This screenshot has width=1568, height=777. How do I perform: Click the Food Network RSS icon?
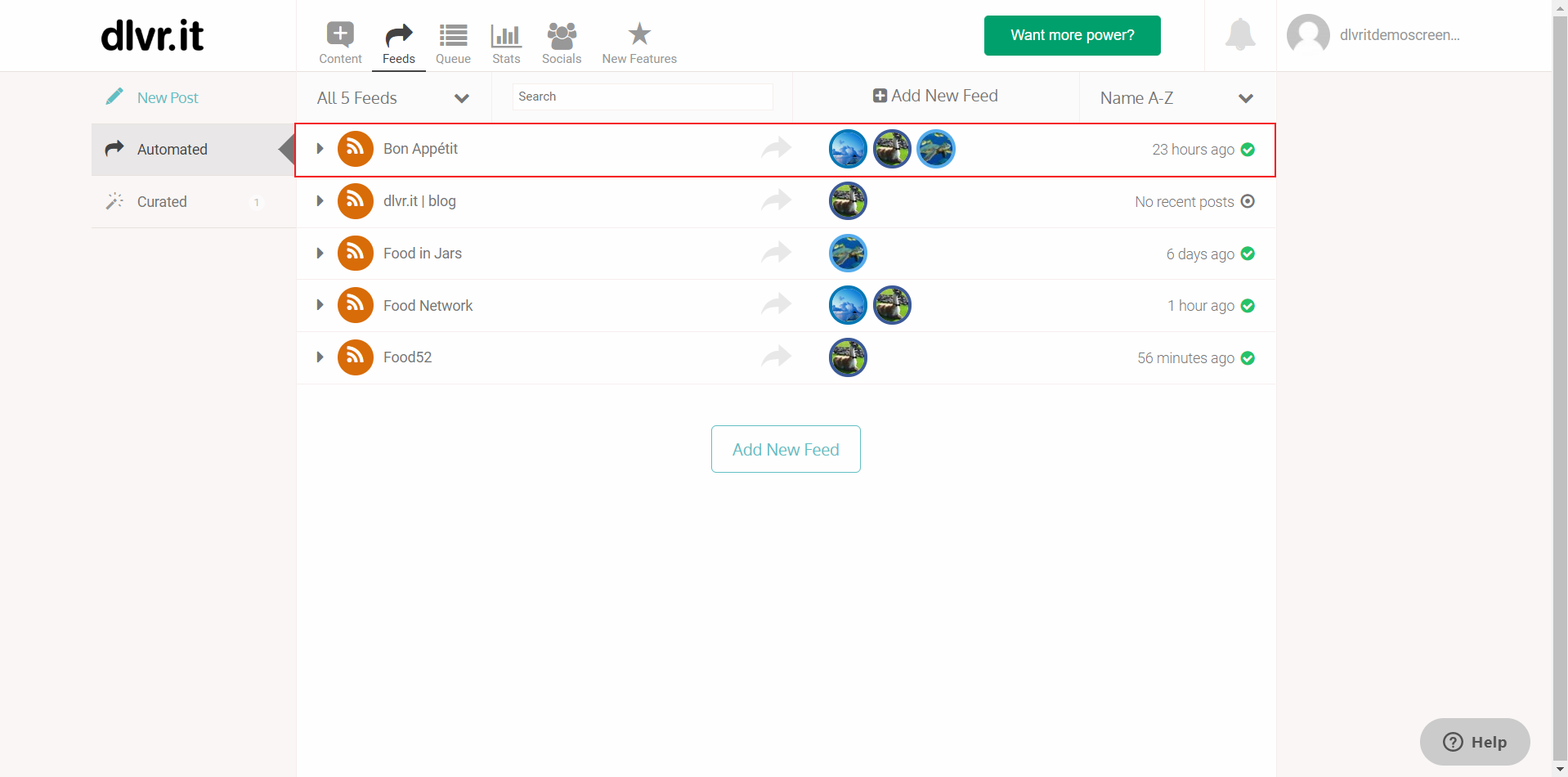[356, 305]
